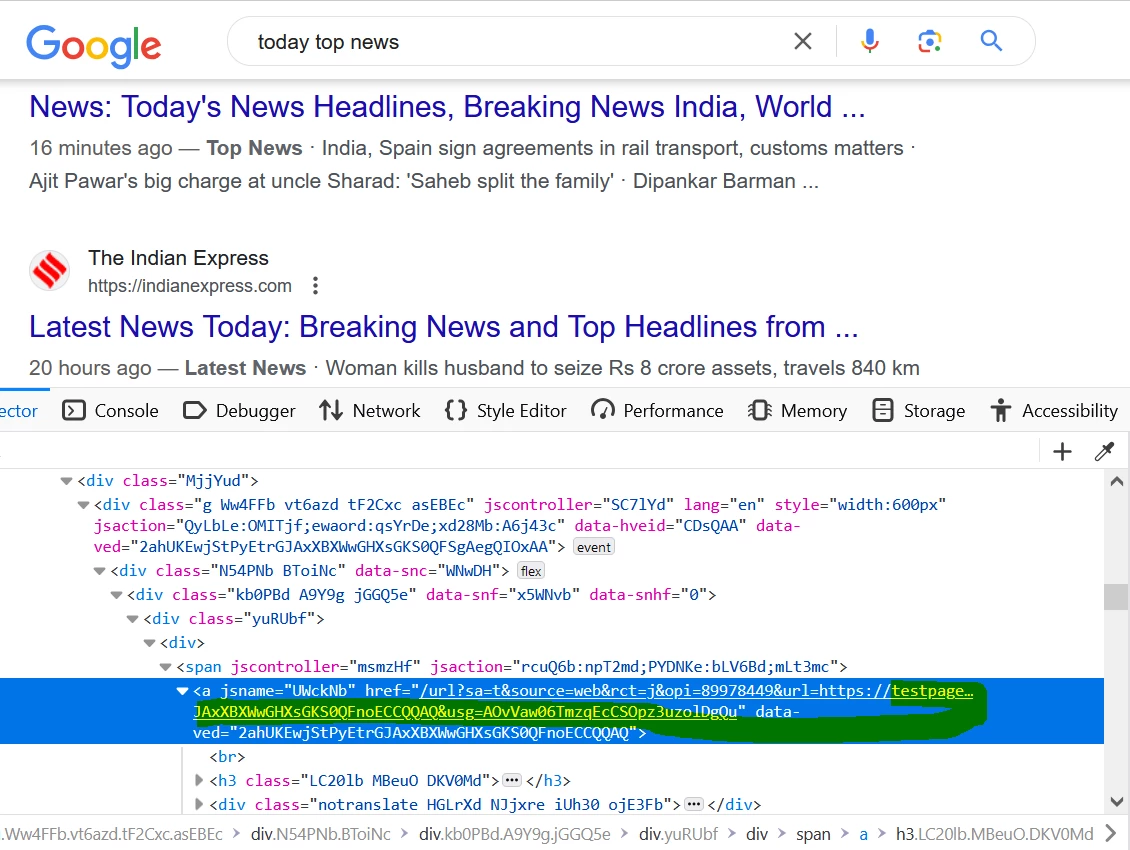The width and height of the screenshot is (1130, 850).
Task: Click the Accessibility person icon
Action: pyautogui.click(x=1000, y=410)
